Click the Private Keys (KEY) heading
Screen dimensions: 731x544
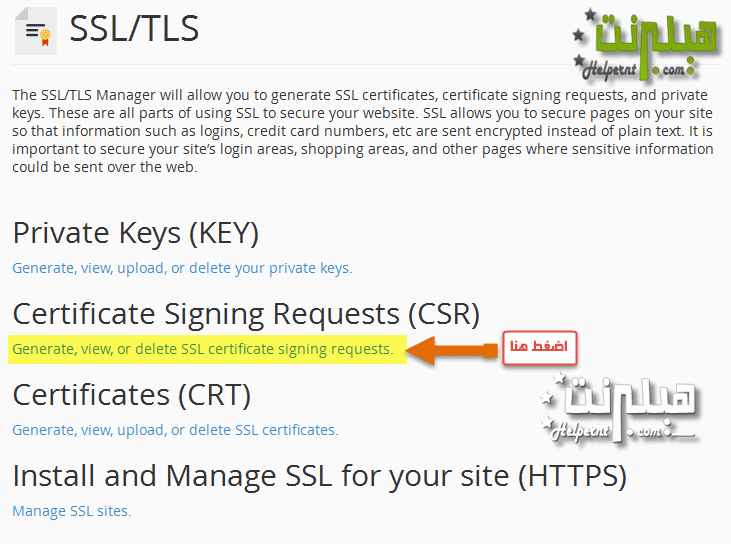(x=136, y=233)
